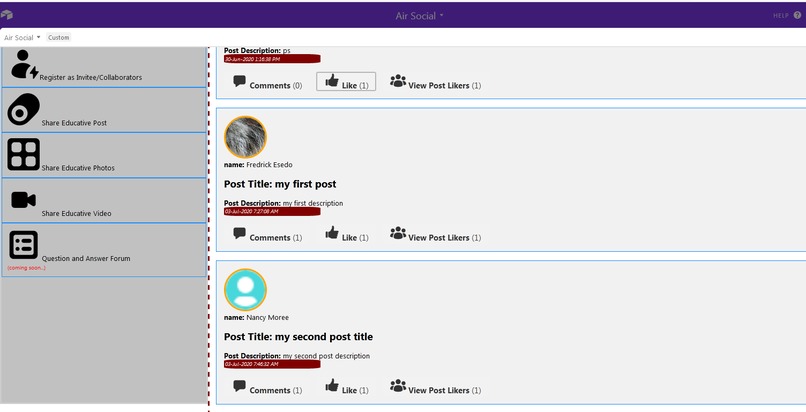The height and width of the screenshot is (412, 806).
Task: Click the 'ps' post's Like (1) label
Action: pyautogui.click(x=355, y=86)
